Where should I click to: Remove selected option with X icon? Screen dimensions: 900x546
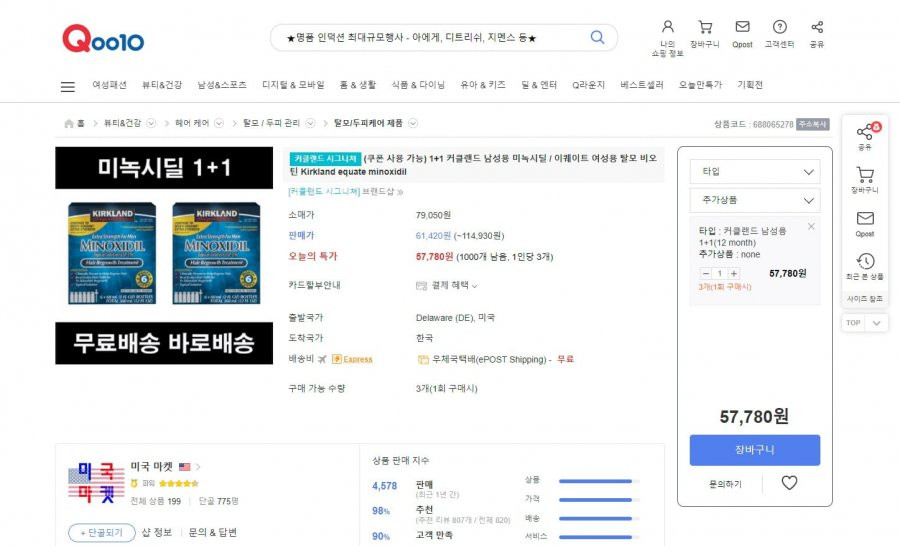pyautogui.click(x=811, y=226)
